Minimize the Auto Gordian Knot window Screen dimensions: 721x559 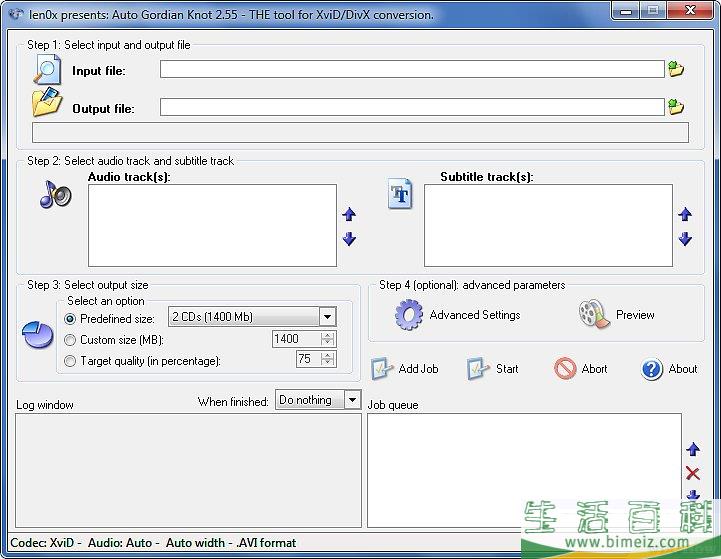point(626,11)
